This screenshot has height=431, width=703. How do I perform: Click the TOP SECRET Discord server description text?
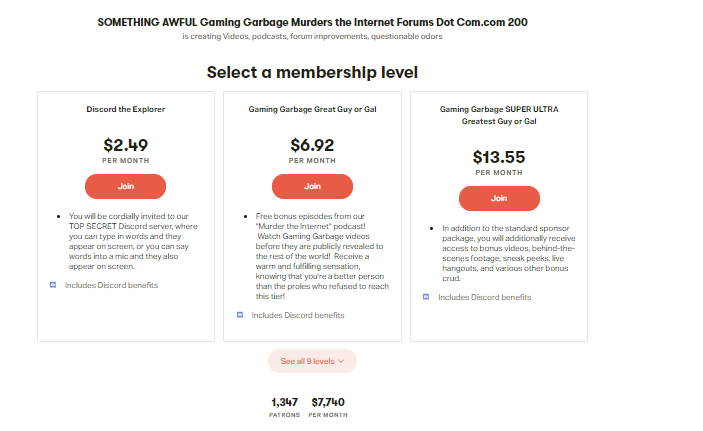[133, 241]
